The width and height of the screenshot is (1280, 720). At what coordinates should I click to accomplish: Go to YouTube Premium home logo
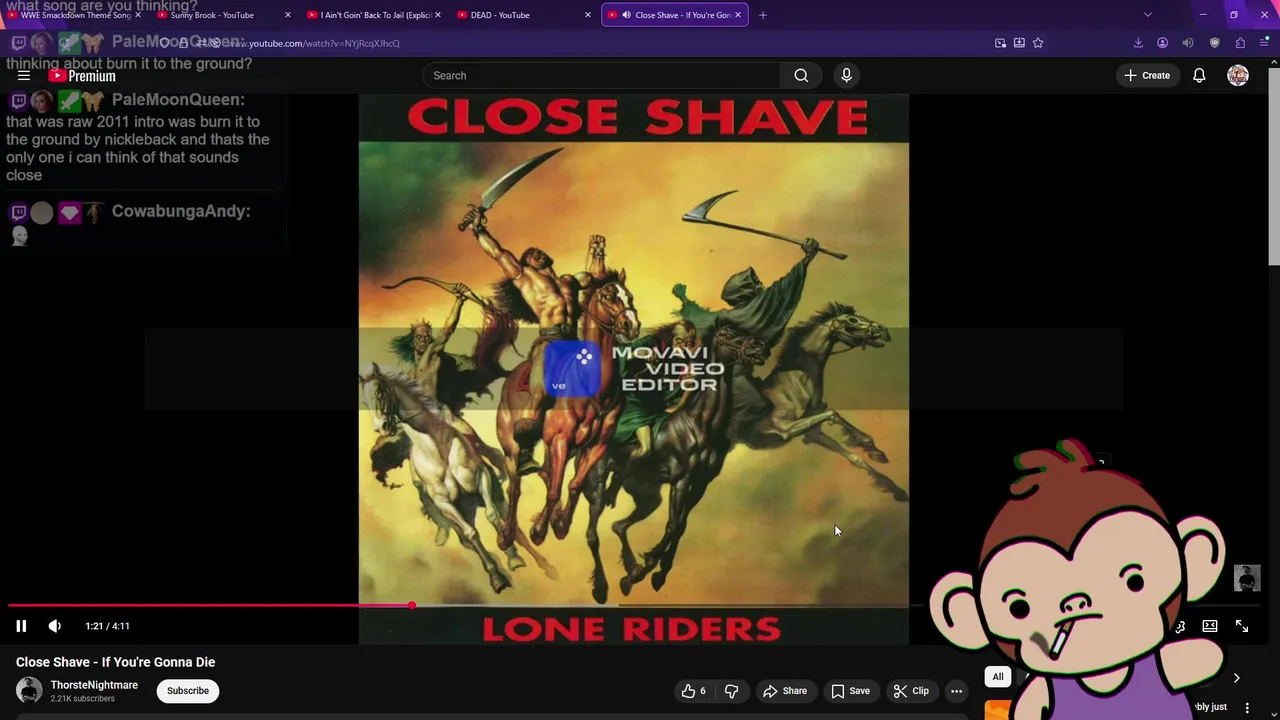[83, 76]
